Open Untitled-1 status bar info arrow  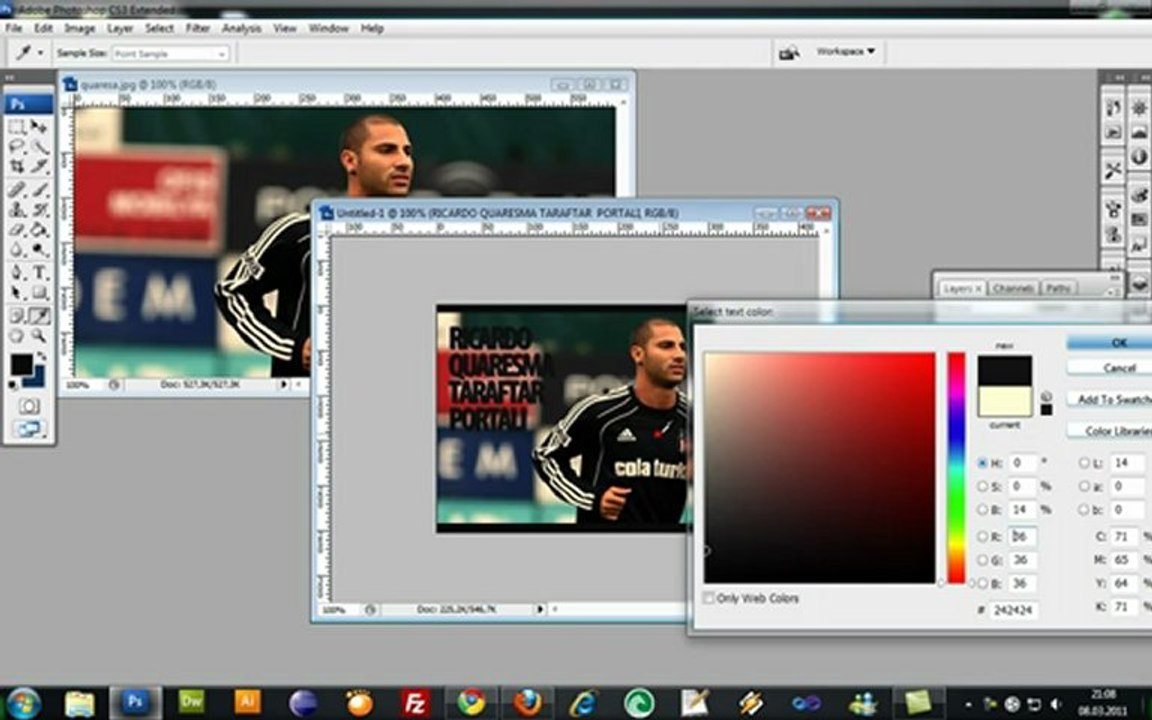click(540, 609)
